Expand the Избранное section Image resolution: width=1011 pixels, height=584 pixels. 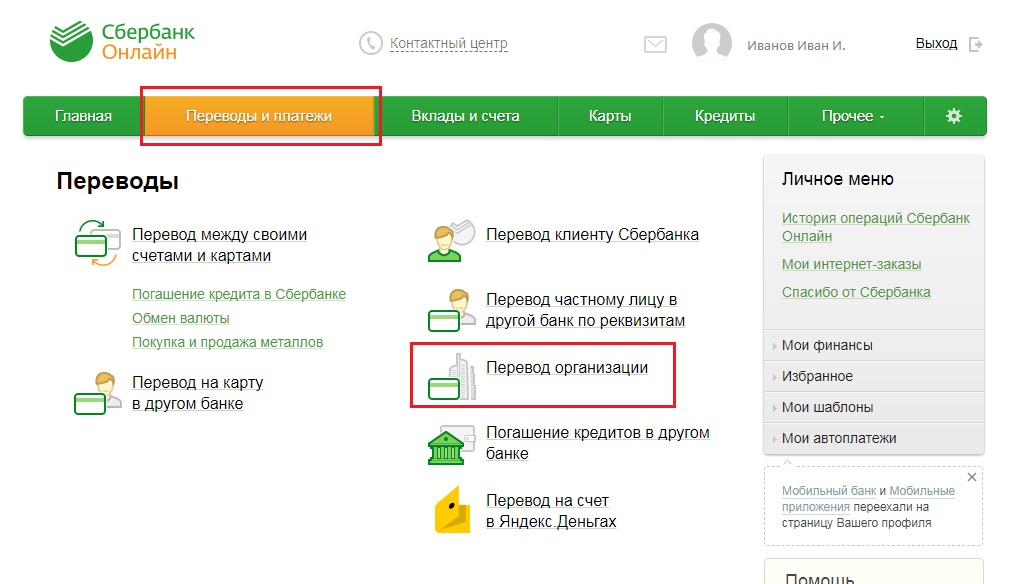pos(874,376)
